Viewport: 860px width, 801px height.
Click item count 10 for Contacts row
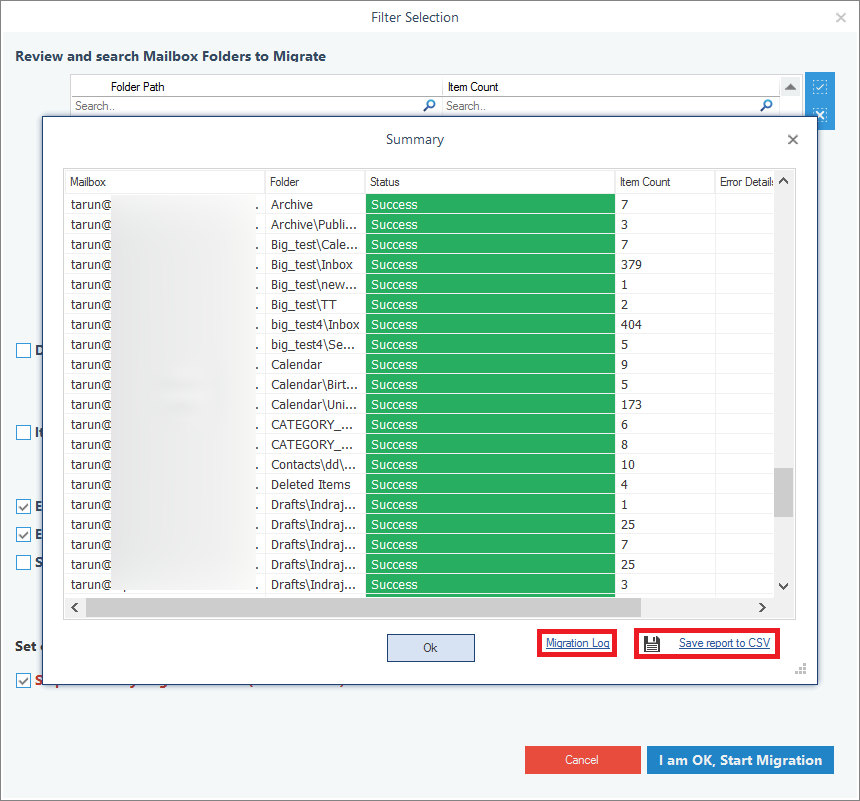point(627,465)
